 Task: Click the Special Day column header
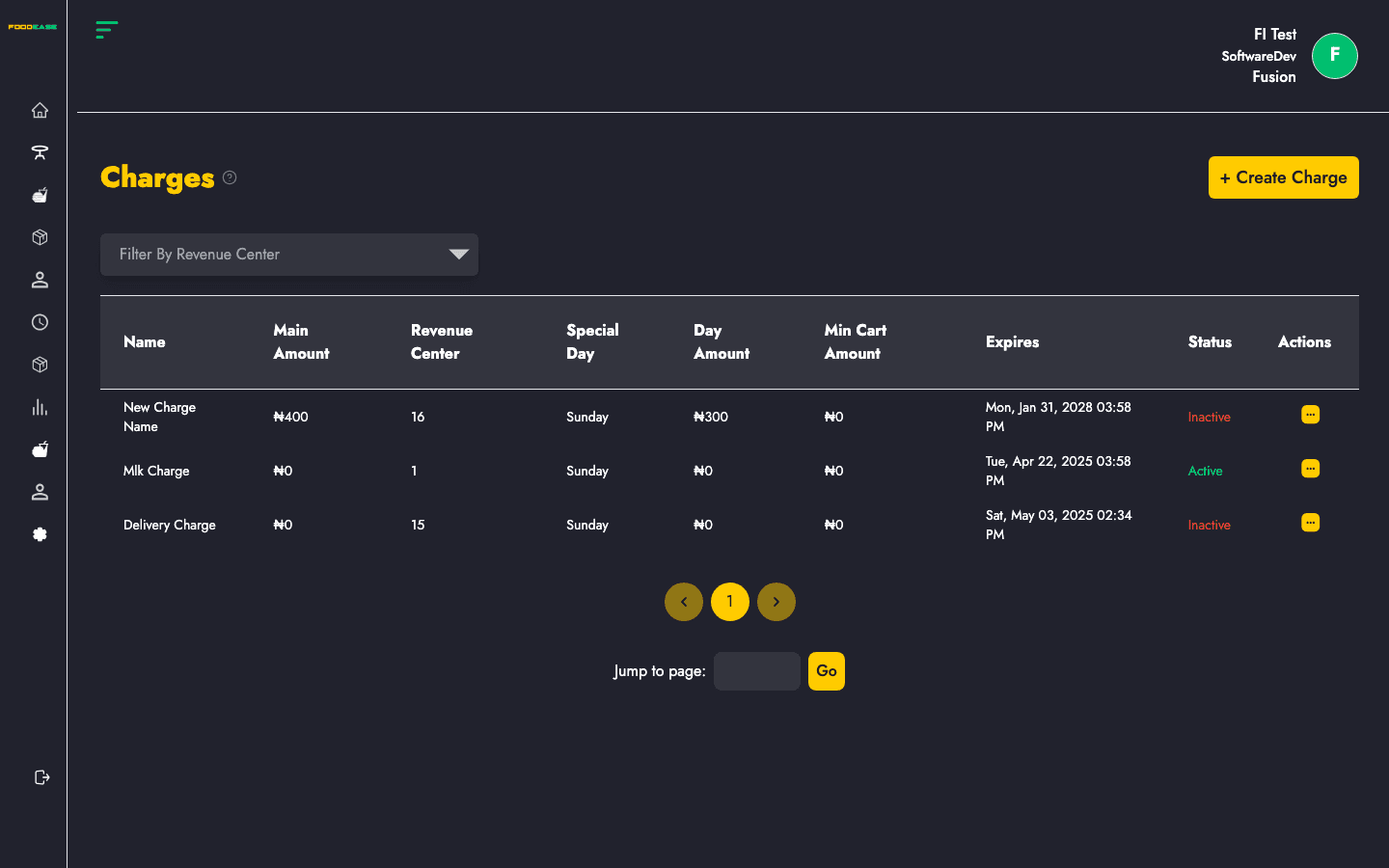pyautogui.click(x=592, y=342)
